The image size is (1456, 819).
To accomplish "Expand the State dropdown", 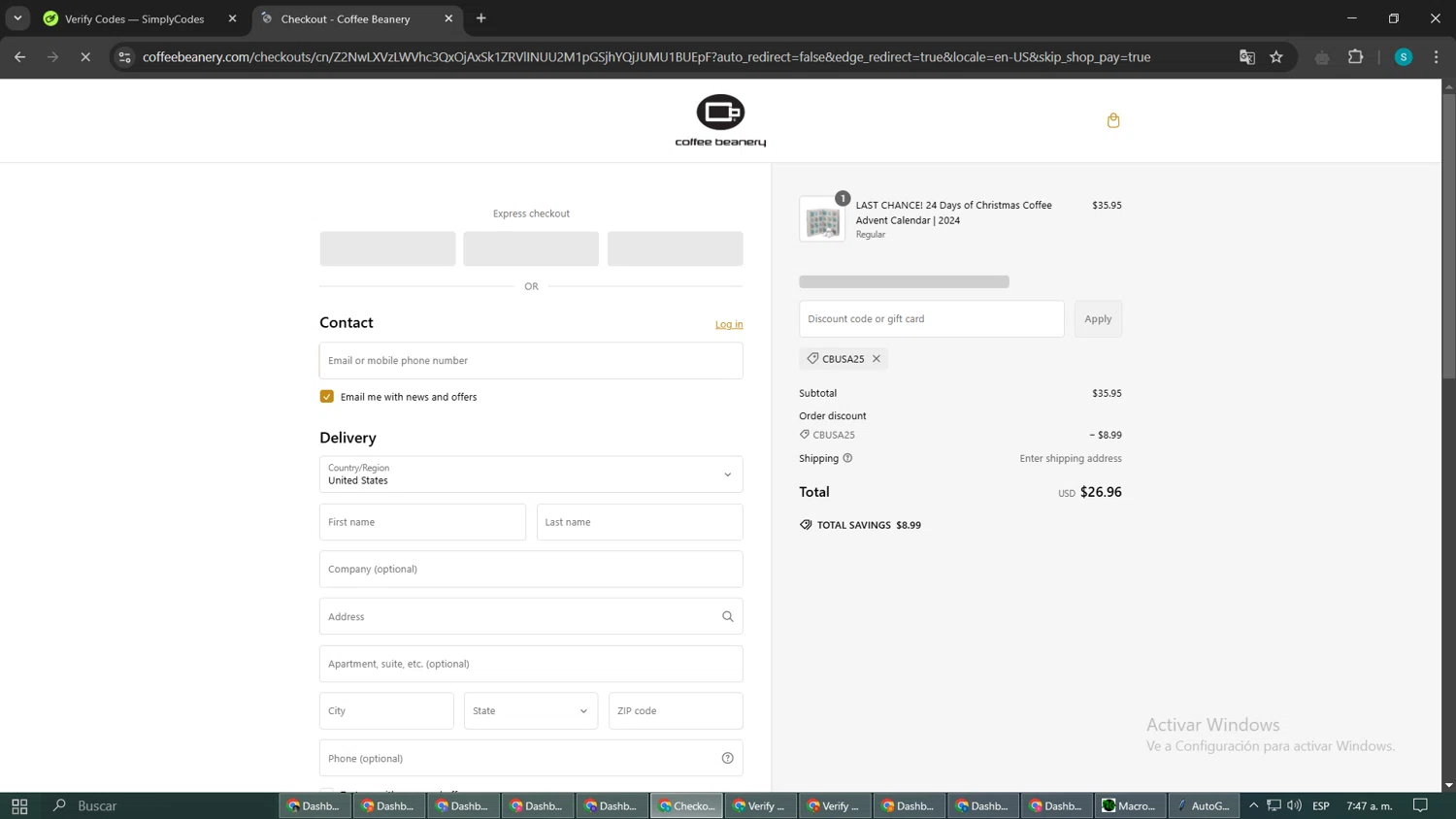I will (531, 711).
